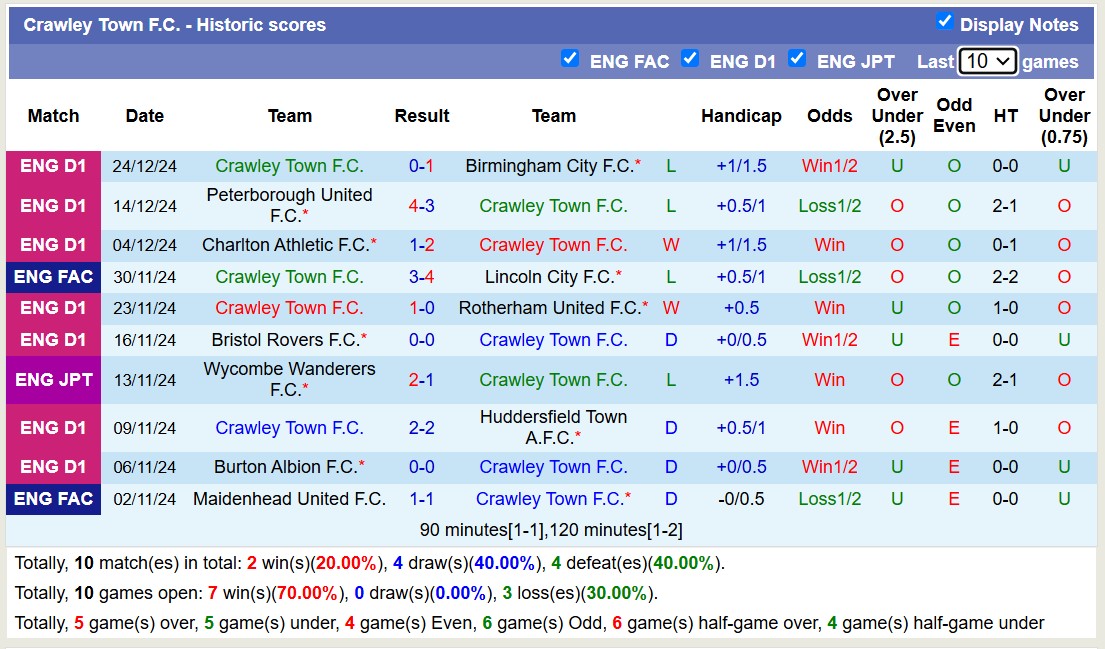Uncheck the ENG D1 filter
Viewport: 1105px width, 649px height.
690,59
